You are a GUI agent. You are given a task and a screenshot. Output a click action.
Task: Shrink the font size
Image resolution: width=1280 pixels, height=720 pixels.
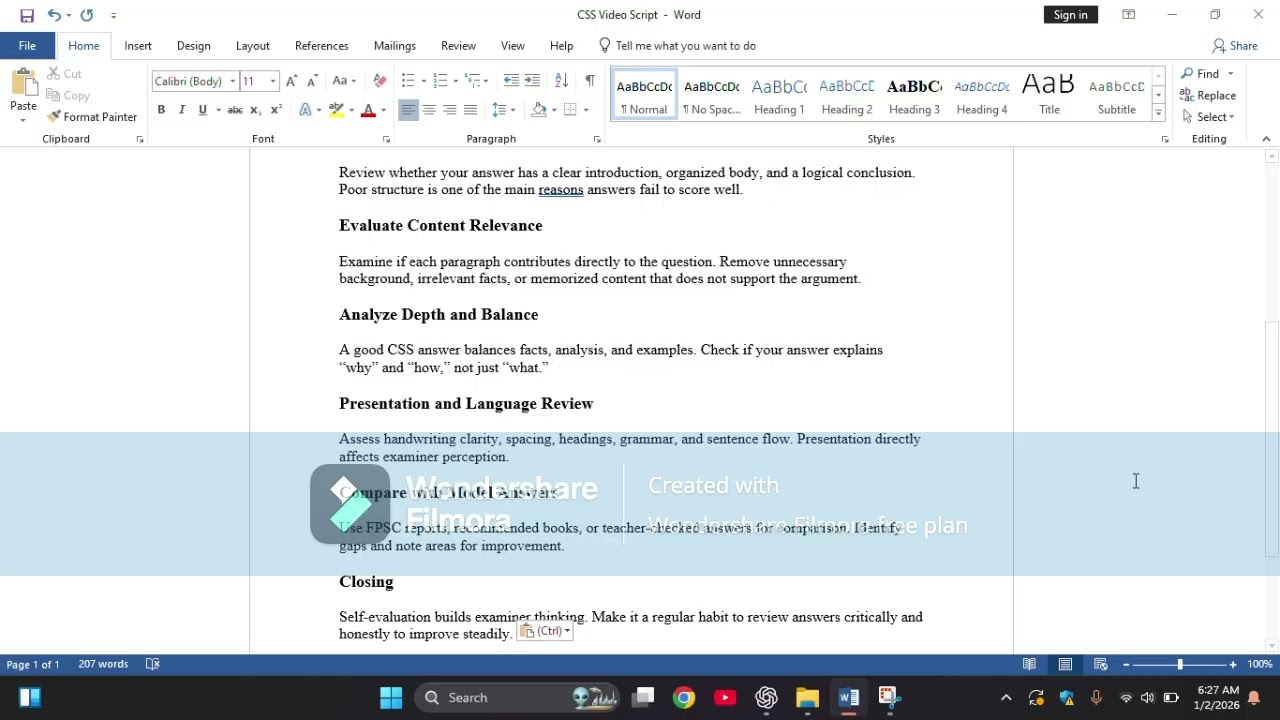(x=312, y=81)
